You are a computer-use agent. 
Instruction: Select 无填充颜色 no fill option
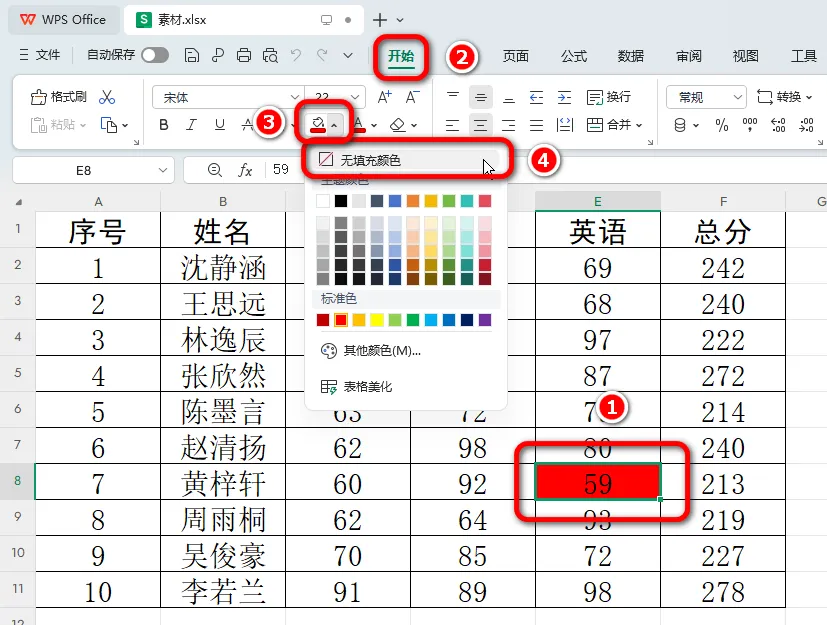click(x=406, y=160)
